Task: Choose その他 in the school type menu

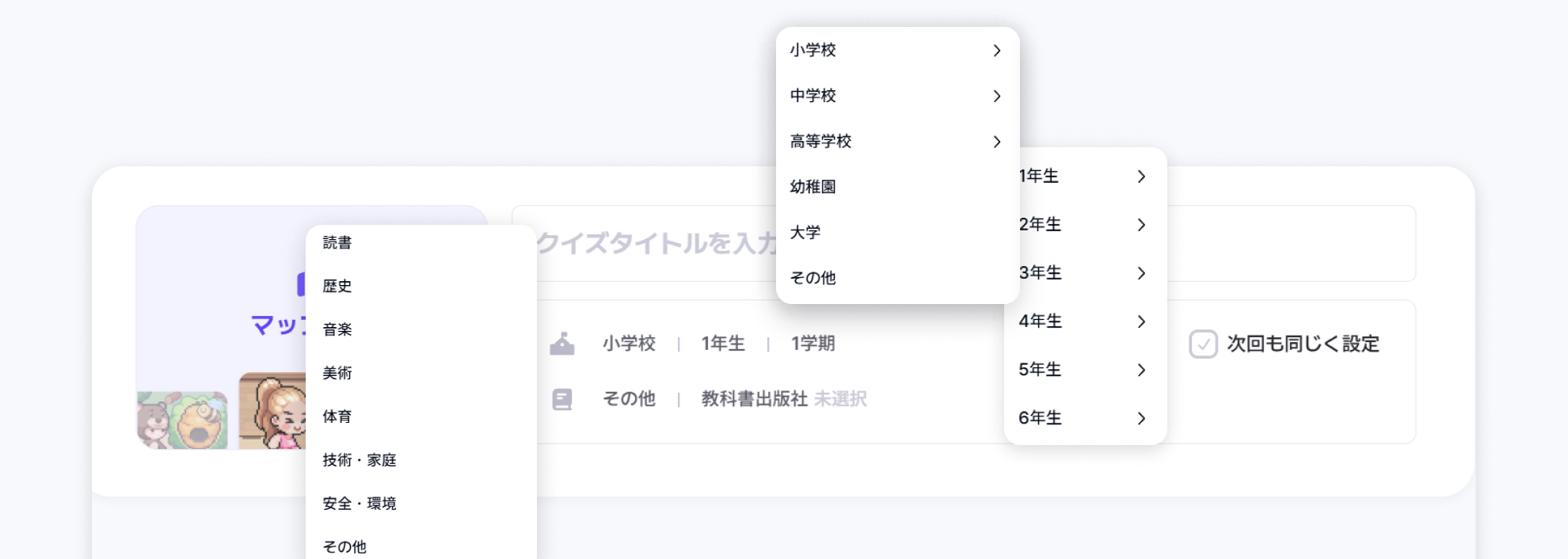Action: (813, 278)
